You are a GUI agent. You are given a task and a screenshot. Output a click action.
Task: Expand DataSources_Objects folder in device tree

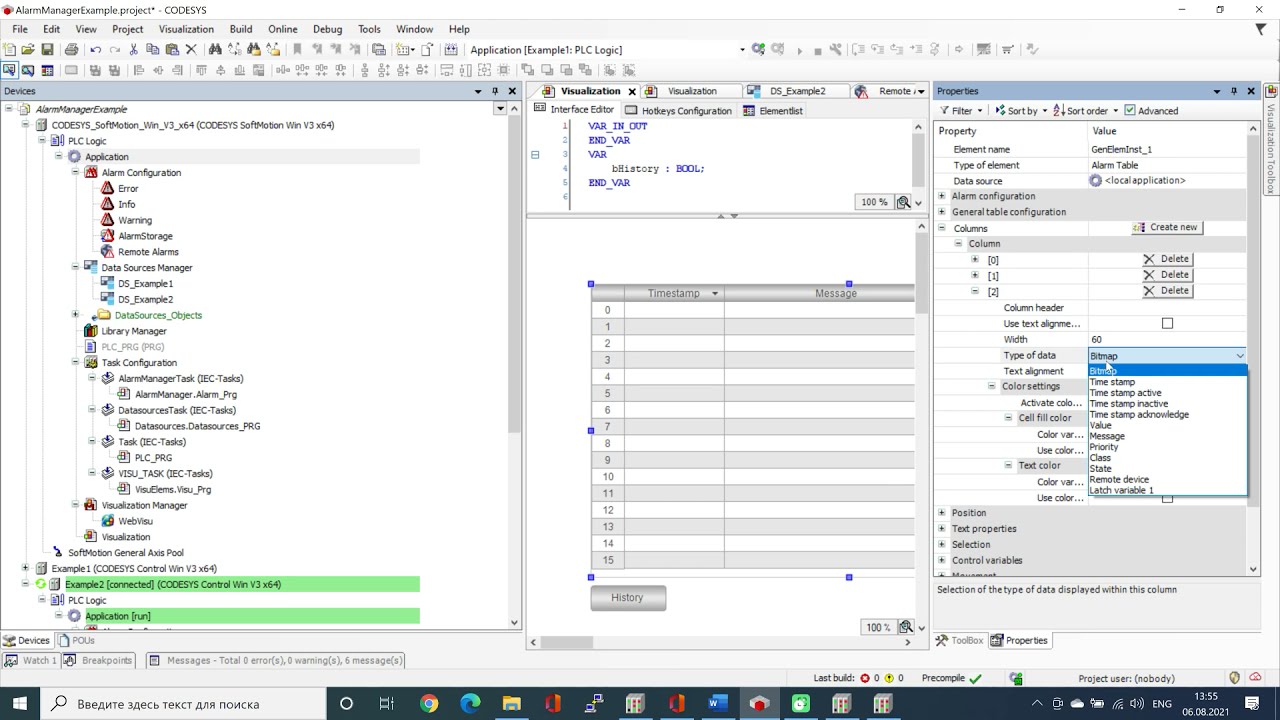(x=75, y=315)
